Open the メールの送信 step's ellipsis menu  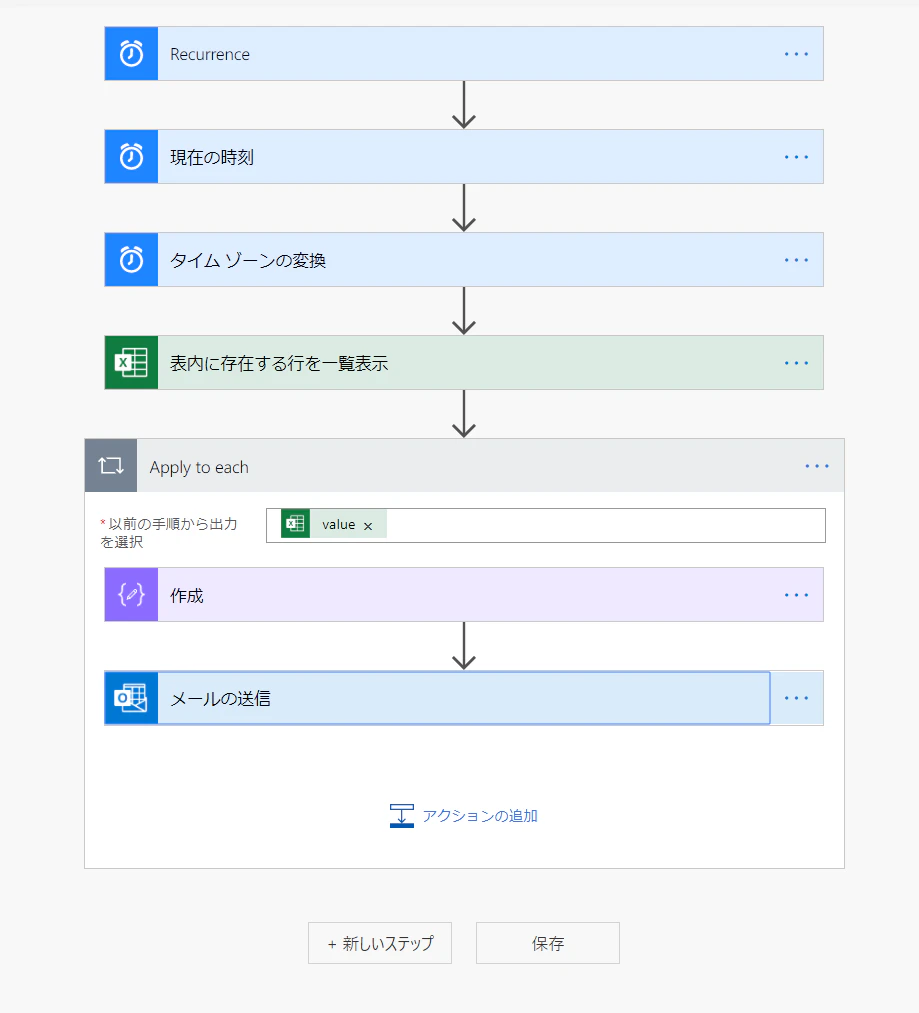point(796,698)
